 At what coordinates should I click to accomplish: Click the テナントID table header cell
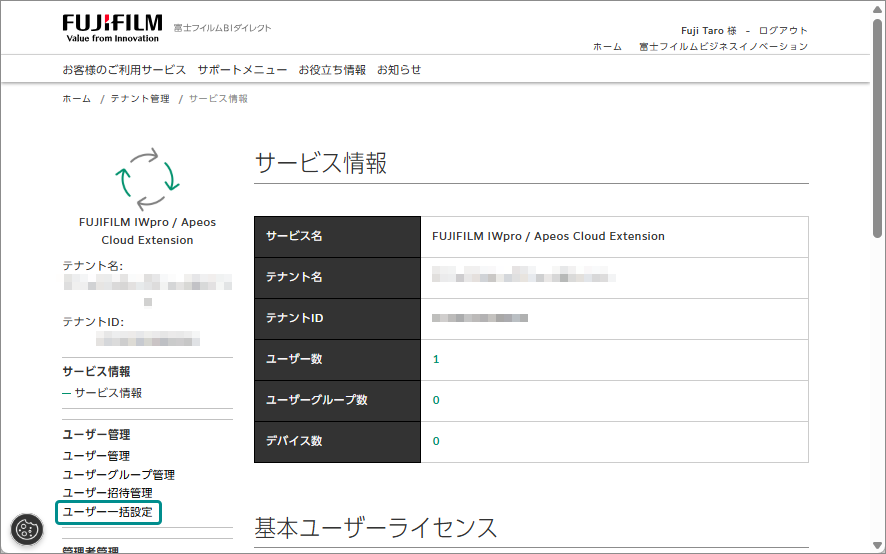click(x=337, y=319)
